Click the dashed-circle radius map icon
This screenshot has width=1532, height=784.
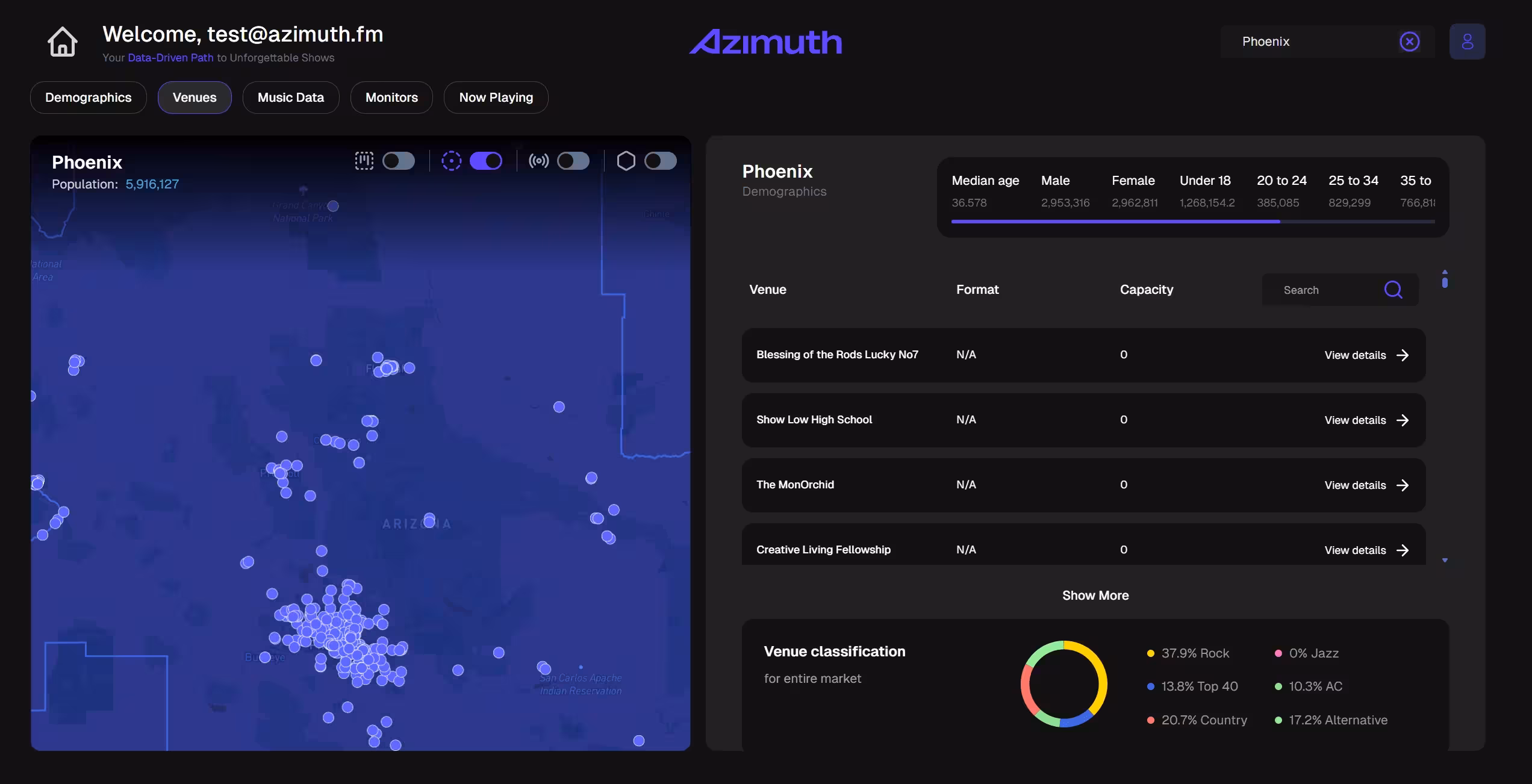pyautogui.click(x=452, y=161)
